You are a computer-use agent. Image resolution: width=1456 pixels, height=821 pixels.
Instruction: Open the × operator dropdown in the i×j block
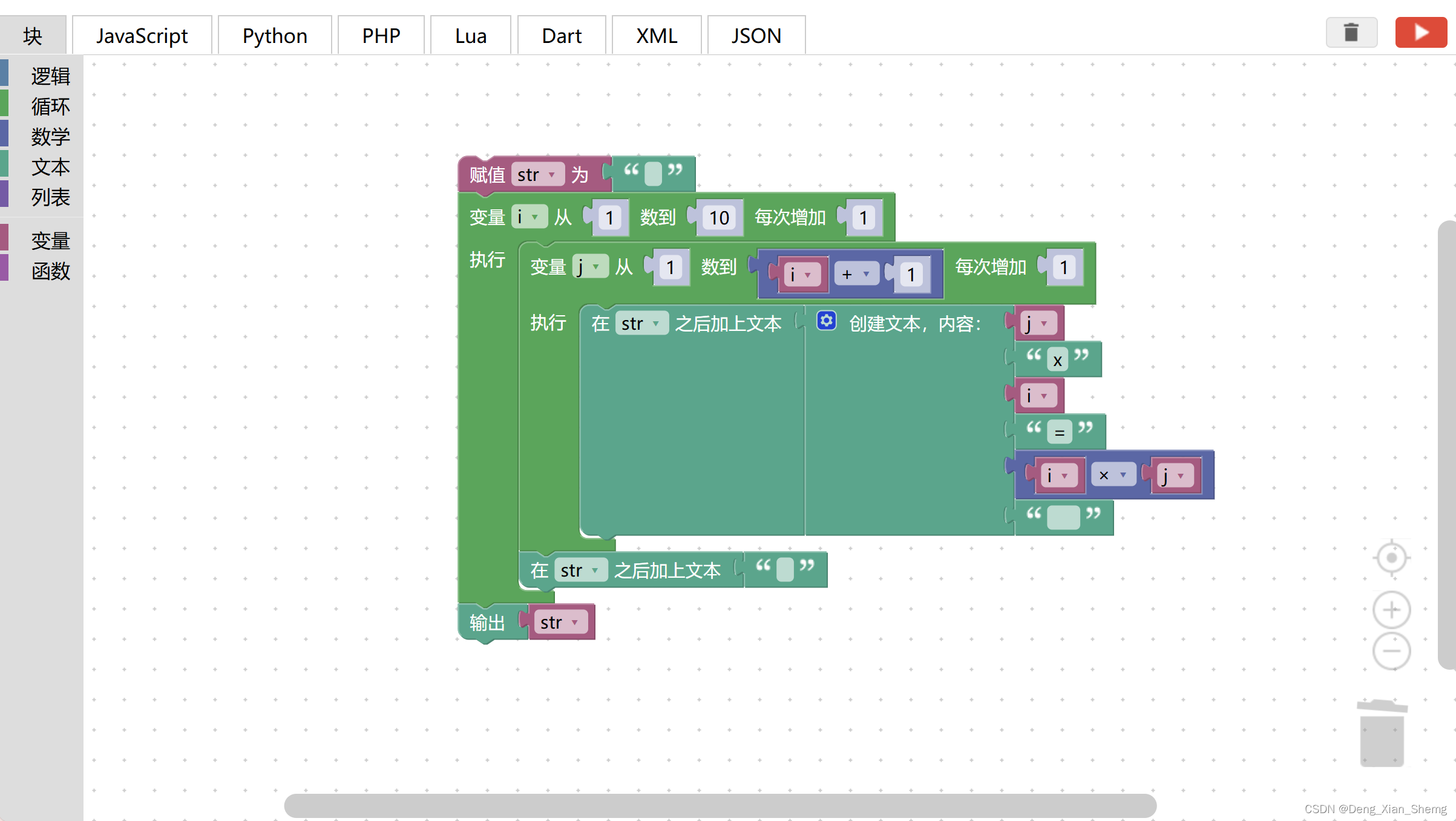pyautogui.click(x=1113, y=475)
